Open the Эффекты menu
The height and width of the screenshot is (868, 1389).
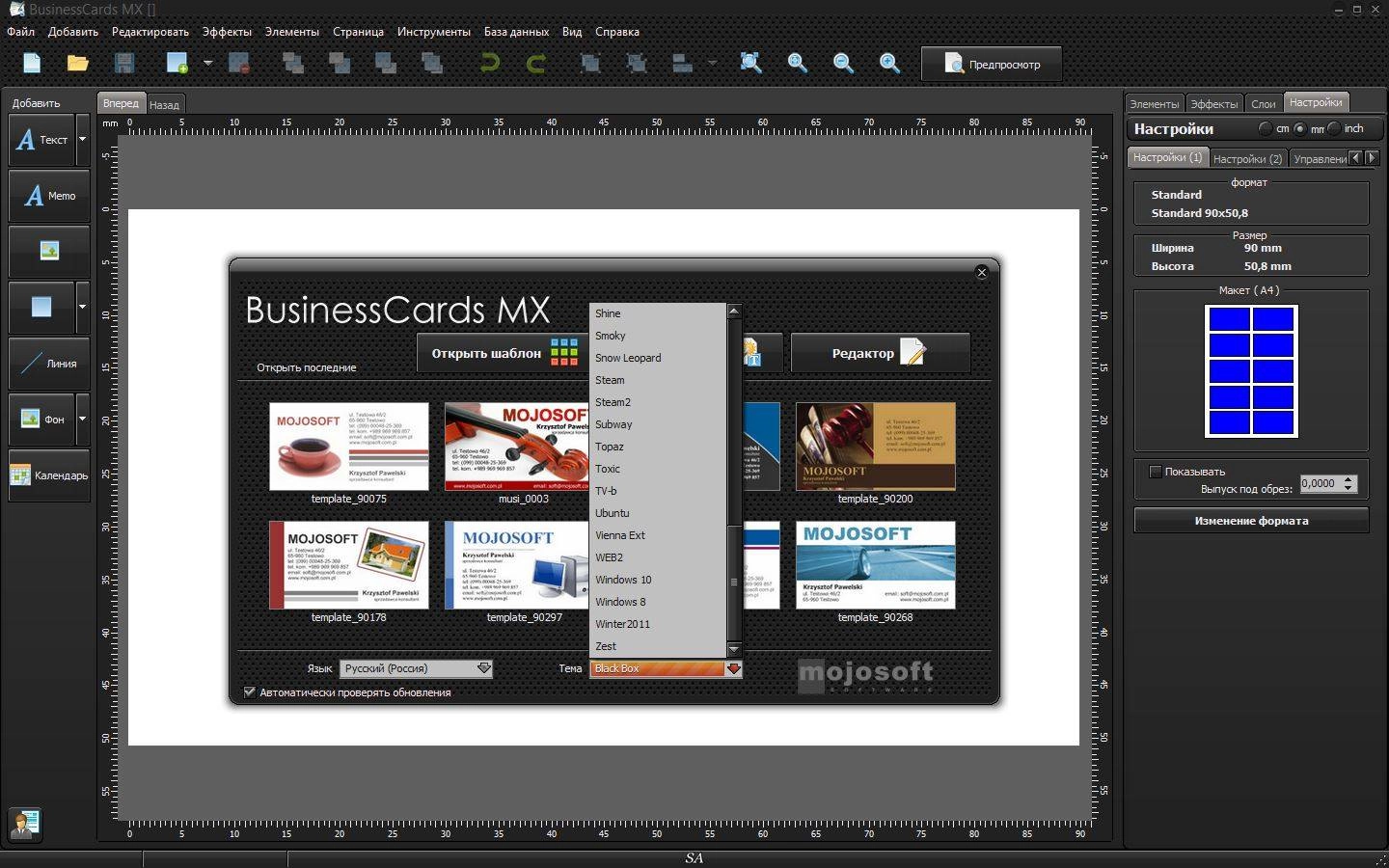pyautogui.click(x=227, y=32)
